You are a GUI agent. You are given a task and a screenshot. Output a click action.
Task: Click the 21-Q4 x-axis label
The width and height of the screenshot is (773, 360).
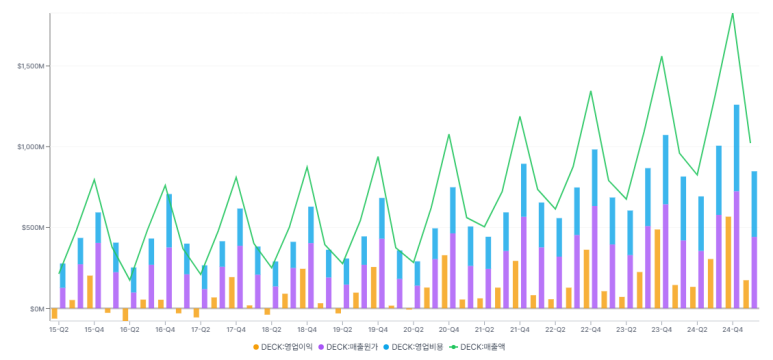pyautogui.click(x=520, y=329)
